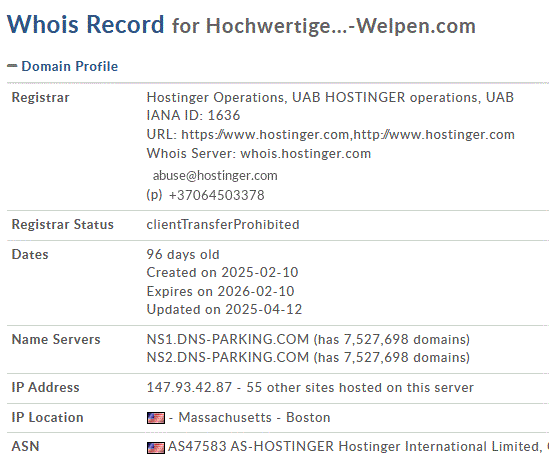
Task: Click the Expires on 2026-02-10 date
Action: click(x=220, y=291)
